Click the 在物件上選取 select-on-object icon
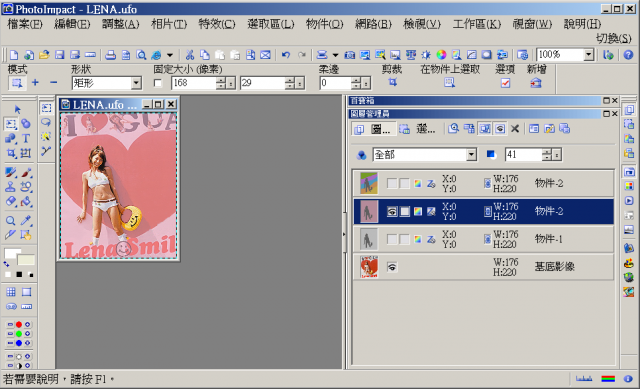 (449, 83)
